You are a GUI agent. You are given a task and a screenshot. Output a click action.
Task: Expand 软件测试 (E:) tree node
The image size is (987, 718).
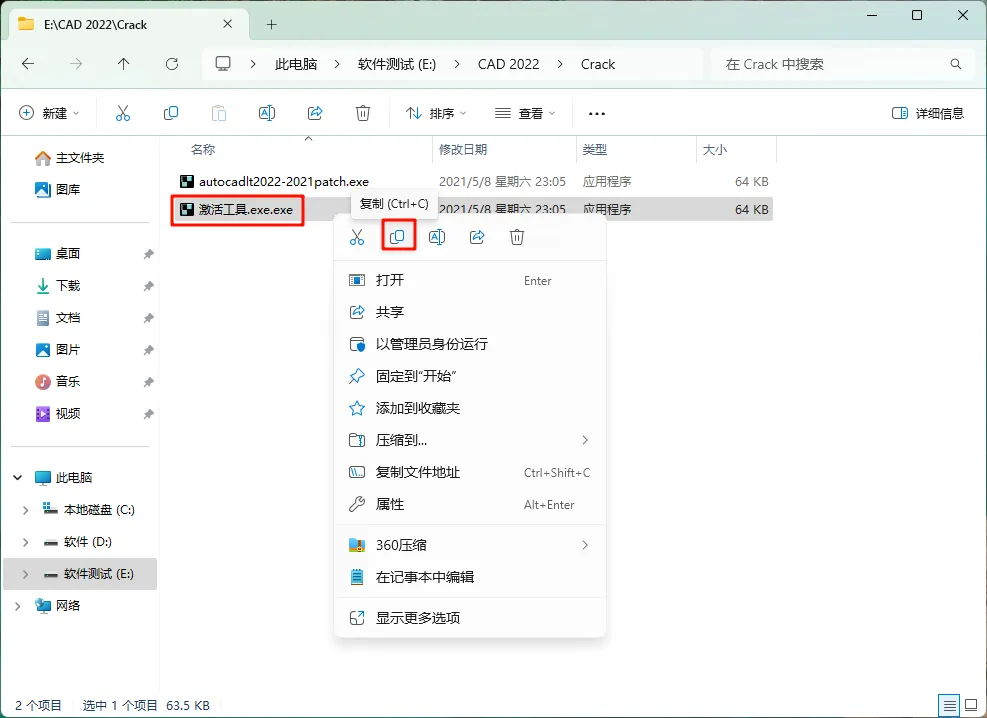tap(25, 574)
